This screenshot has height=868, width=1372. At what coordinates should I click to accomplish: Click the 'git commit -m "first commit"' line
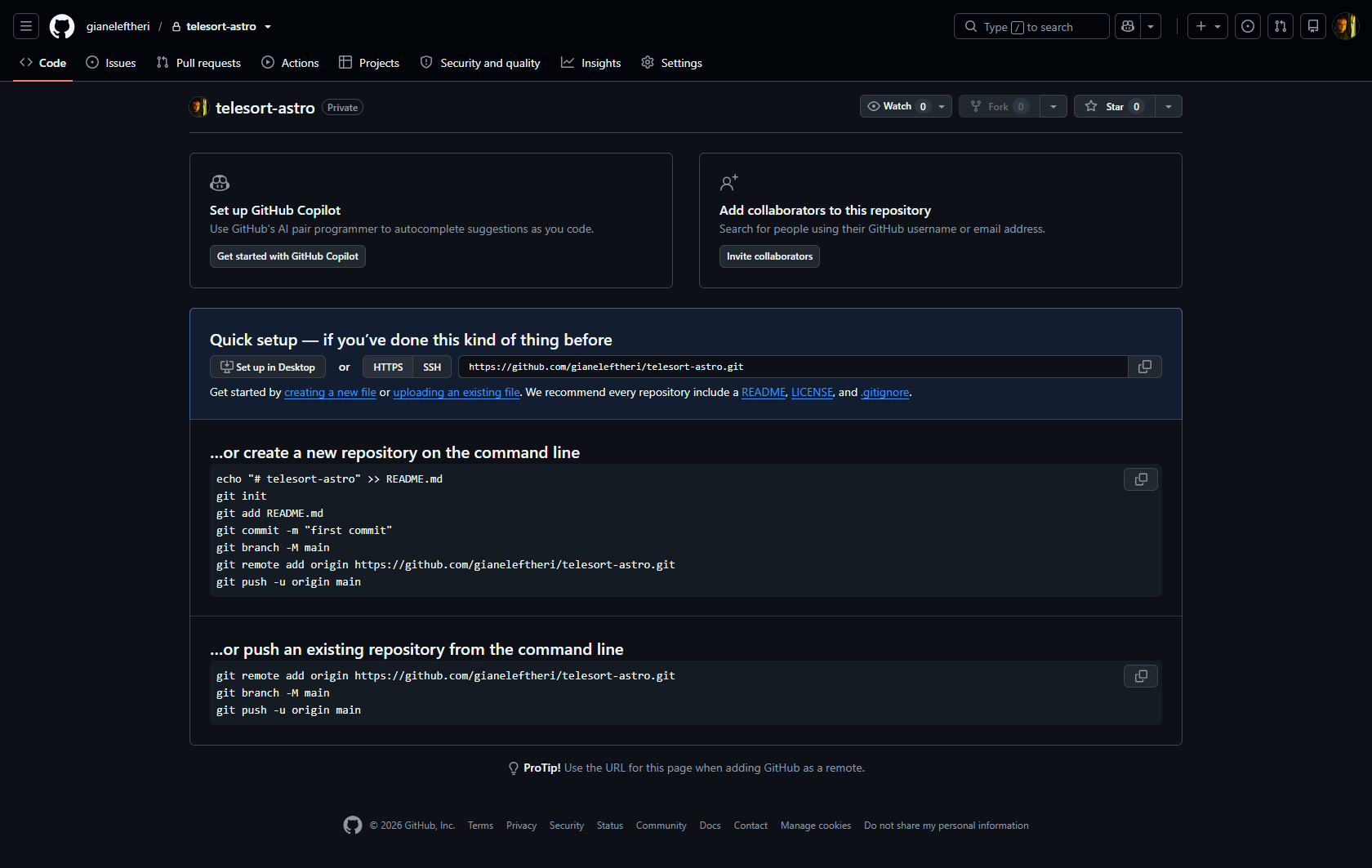click(x=304, y=530)
